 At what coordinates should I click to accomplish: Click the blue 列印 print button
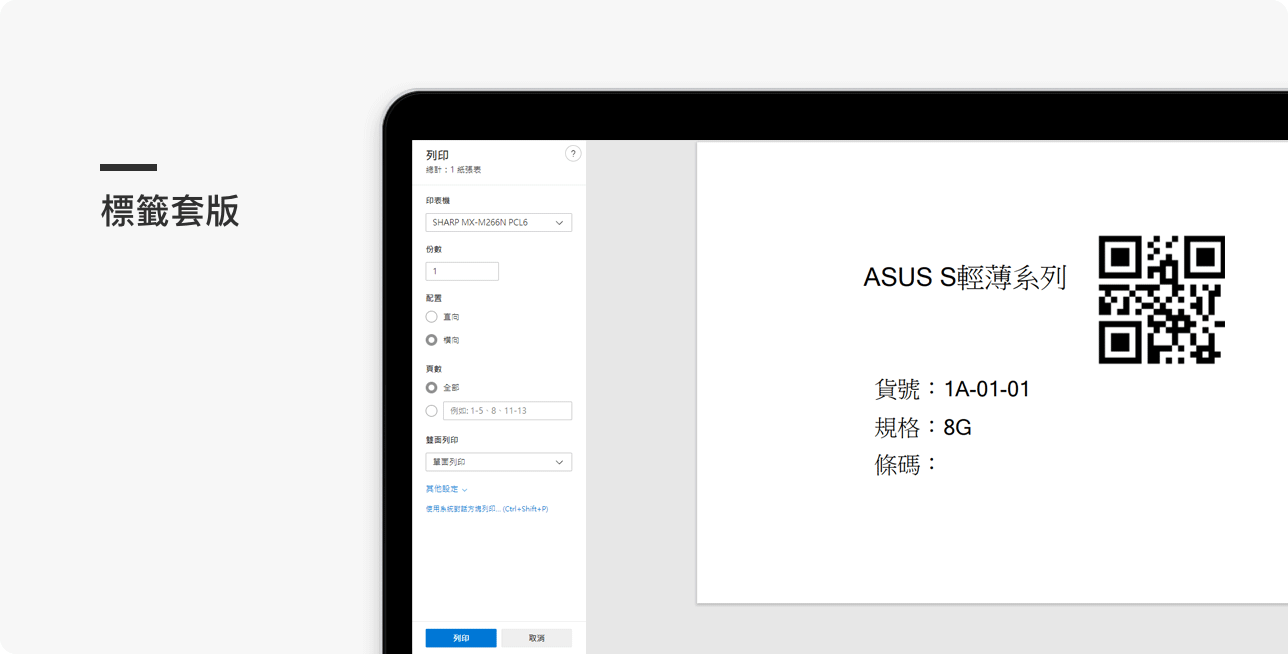pyautogui.click(x=461, y=638)
